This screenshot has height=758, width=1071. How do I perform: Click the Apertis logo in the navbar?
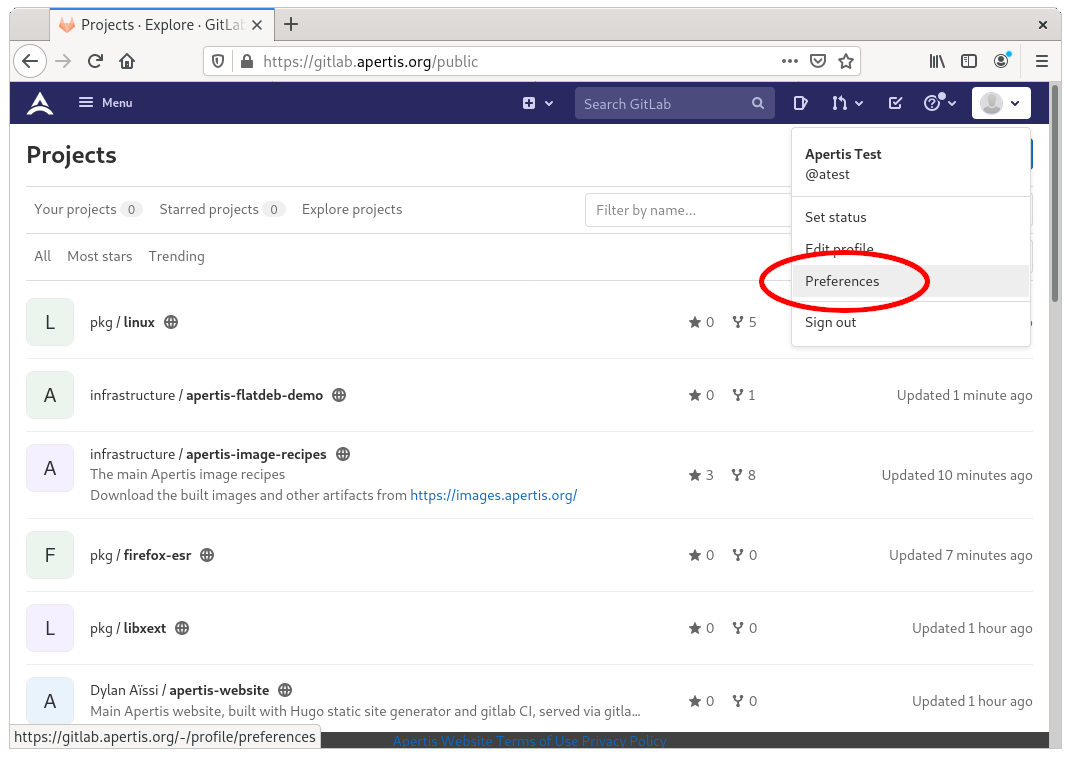click(40, 103)
